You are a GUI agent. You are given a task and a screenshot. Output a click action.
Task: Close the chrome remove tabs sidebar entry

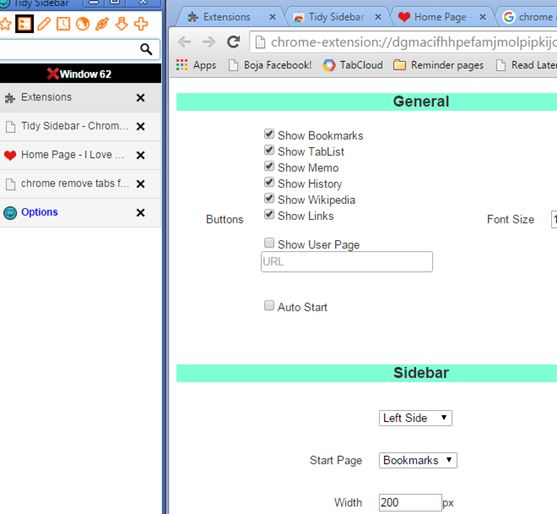coord(141,184)
